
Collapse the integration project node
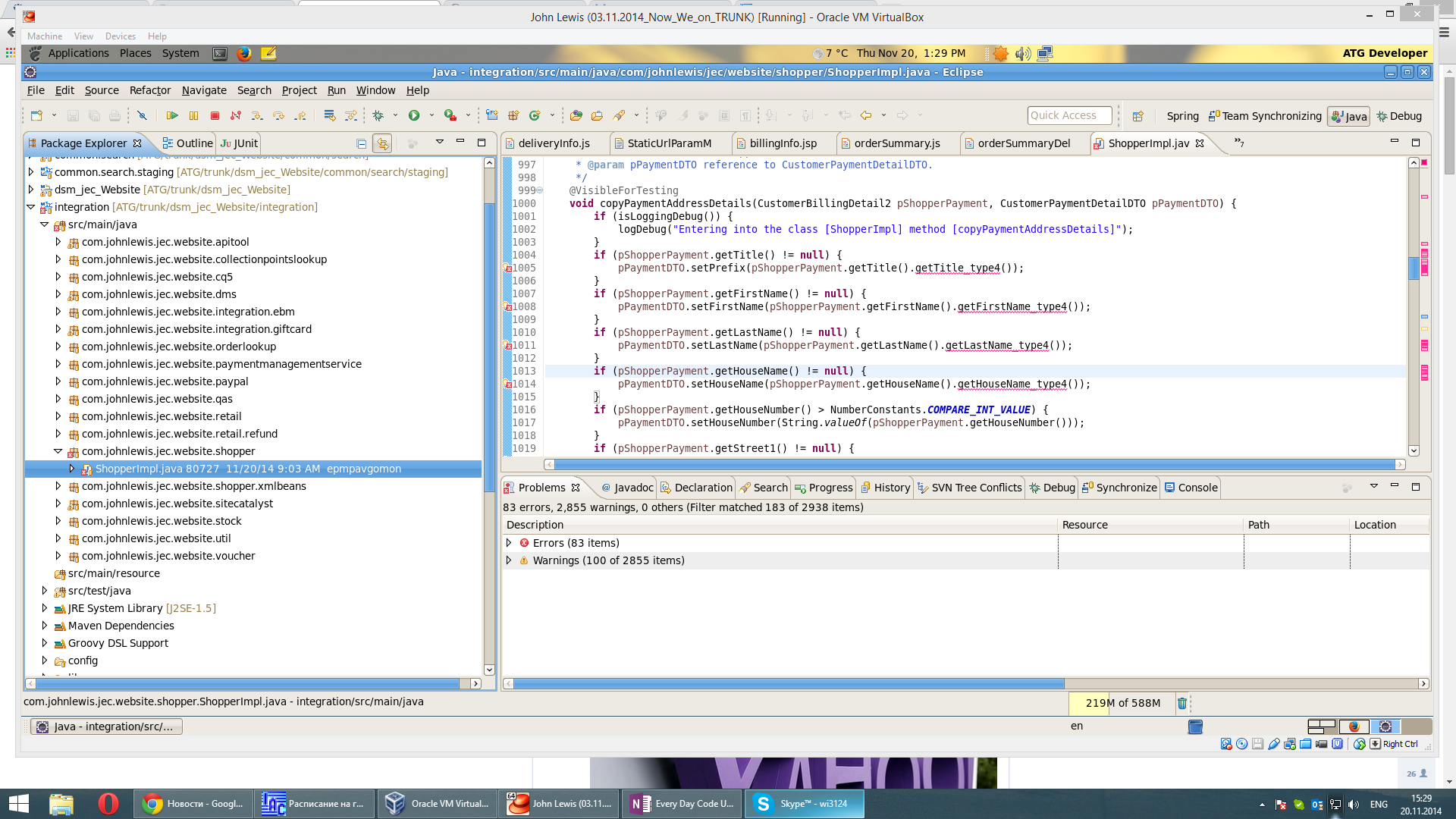coord(31,207)
